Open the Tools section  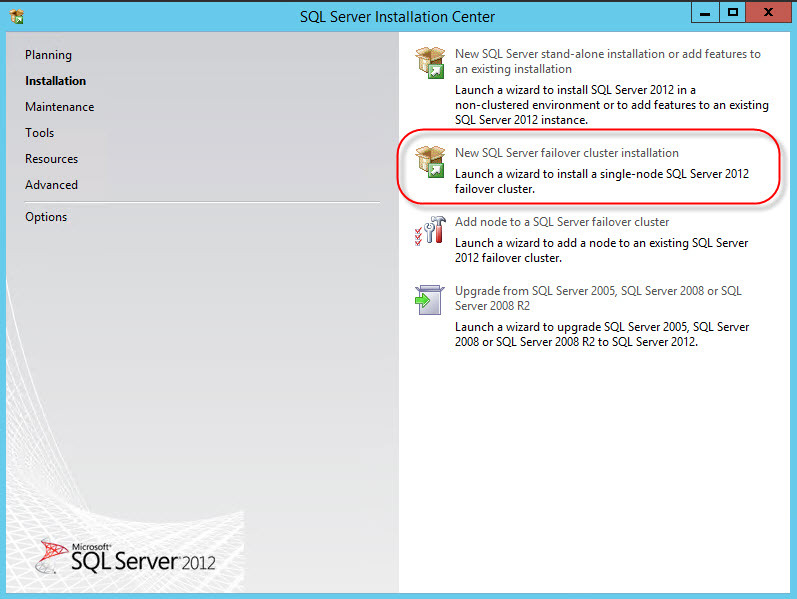click(x=40, y=133)
